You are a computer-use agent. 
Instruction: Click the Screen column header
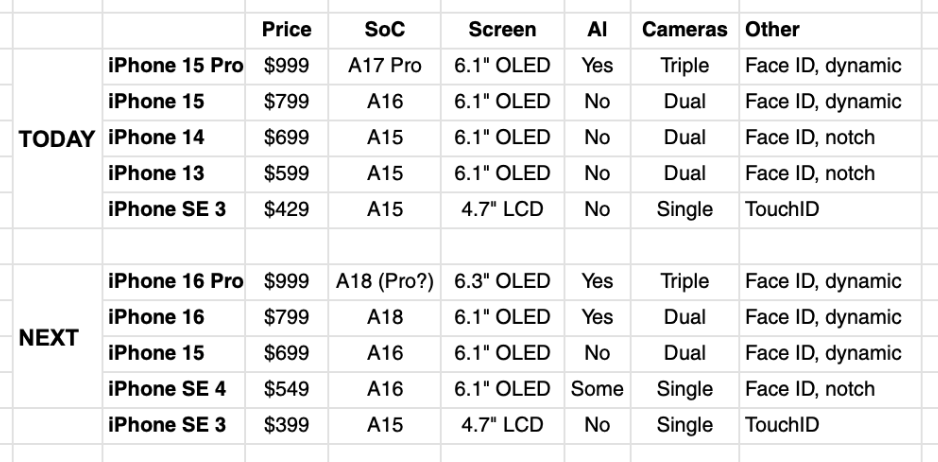pyautogui.click(x=502, y=30)
